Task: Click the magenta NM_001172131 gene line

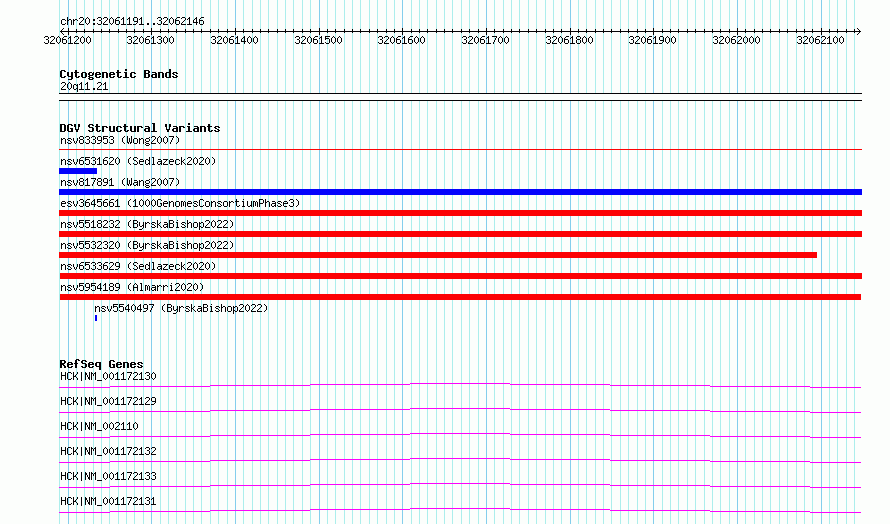Action: click(460, 510)
